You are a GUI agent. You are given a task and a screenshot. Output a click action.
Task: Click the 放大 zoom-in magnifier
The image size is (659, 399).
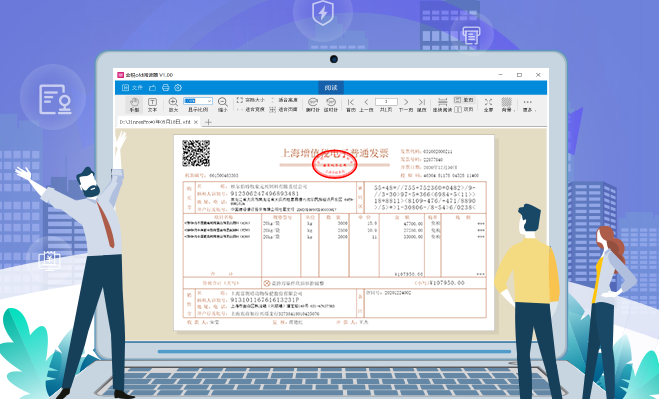(x=173, y=105)
